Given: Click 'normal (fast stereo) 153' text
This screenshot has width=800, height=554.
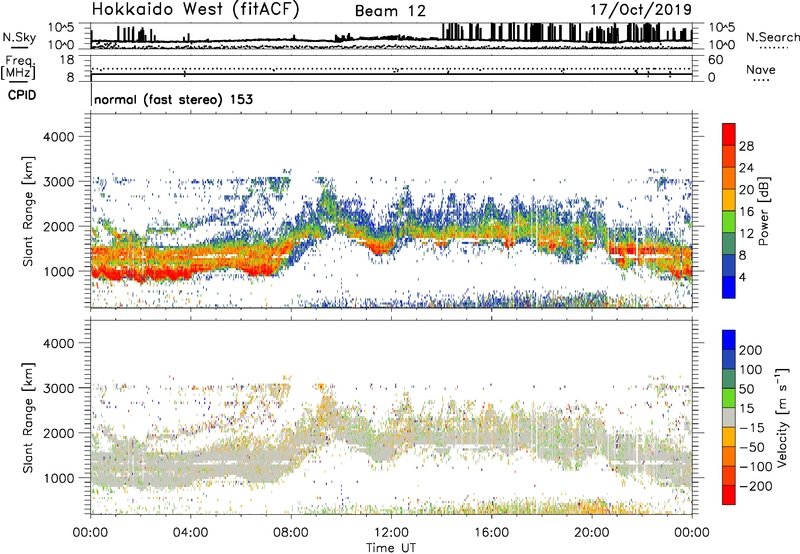Looking at the screenshot, I should [173, 99].
